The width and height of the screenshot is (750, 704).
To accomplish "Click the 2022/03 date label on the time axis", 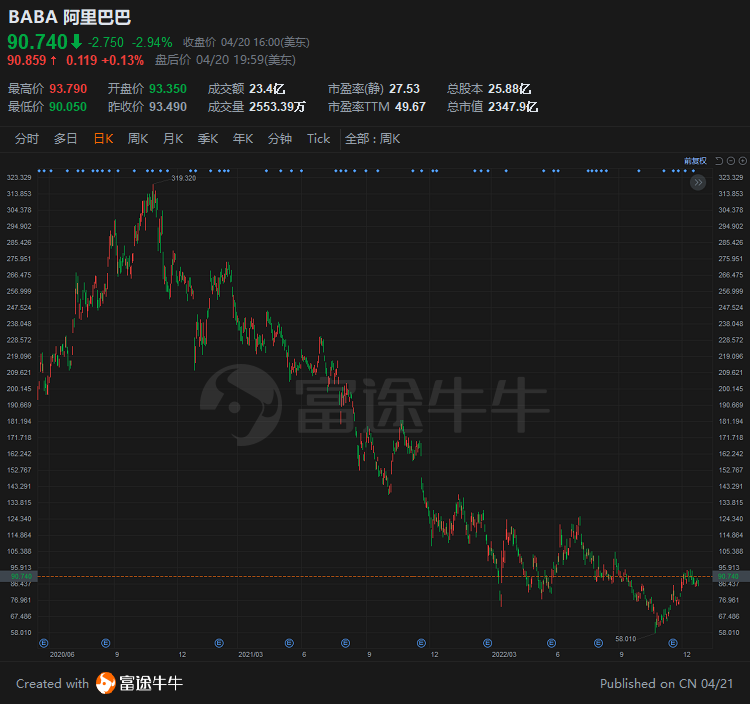I will coord(504,654).
